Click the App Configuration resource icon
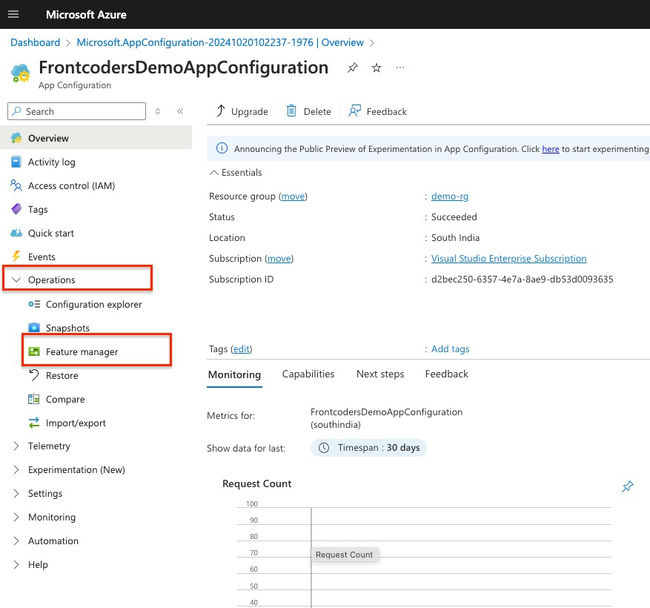 click(20, 73)
